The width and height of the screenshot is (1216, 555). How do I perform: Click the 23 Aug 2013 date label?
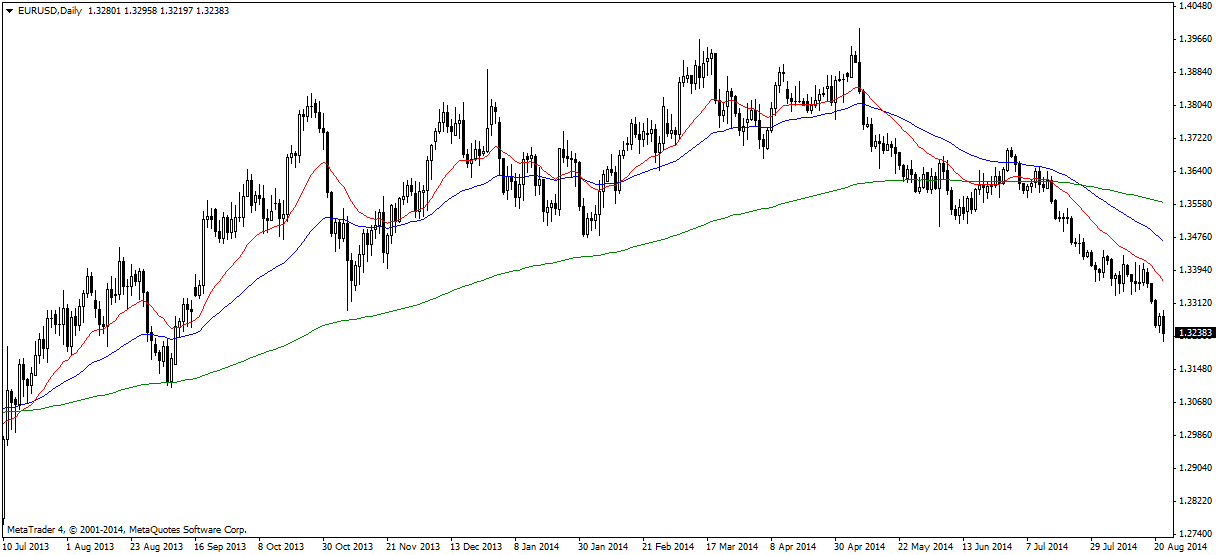pos(156,547)
